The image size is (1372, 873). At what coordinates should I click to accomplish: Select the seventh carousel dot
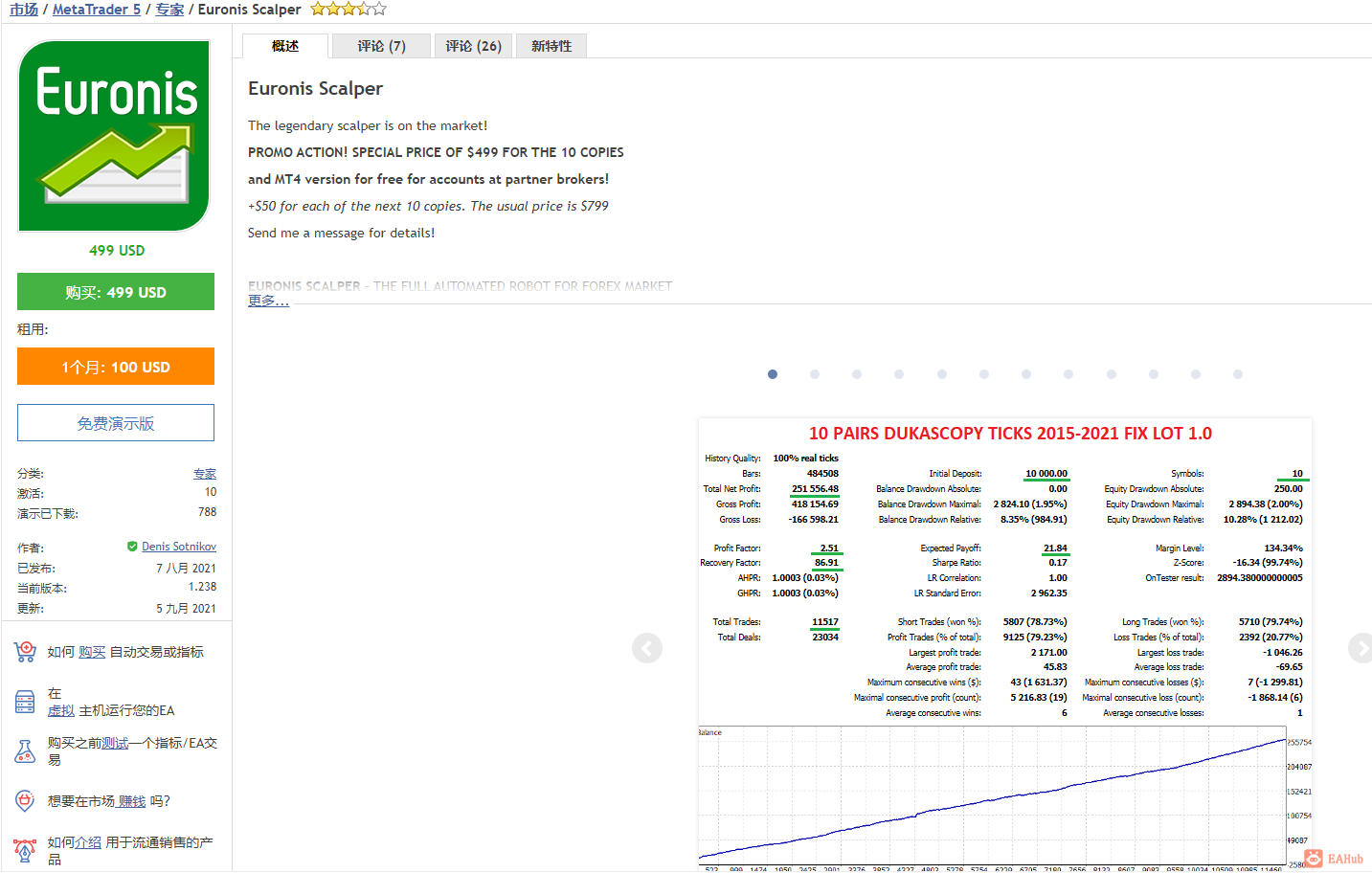(x=1026, y=374)
